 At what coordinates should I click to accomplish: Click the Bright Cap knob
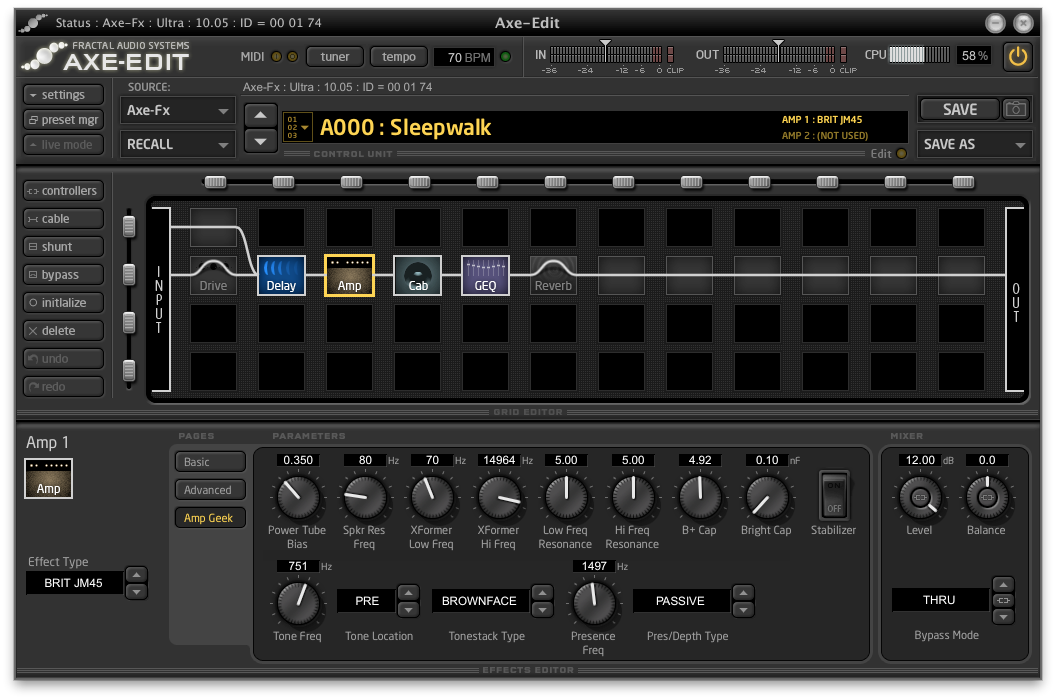(766, 497)
